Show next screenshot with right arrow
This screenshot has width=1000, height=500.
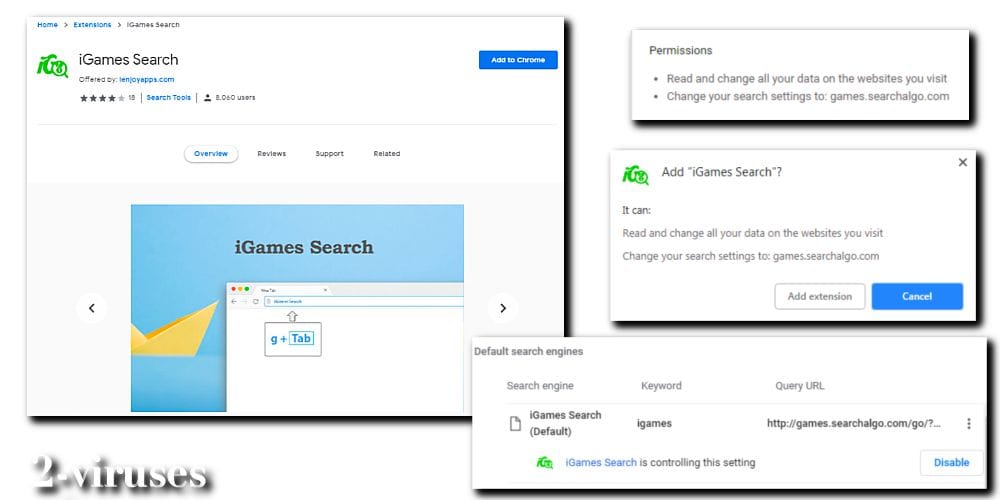pos(503,308)
